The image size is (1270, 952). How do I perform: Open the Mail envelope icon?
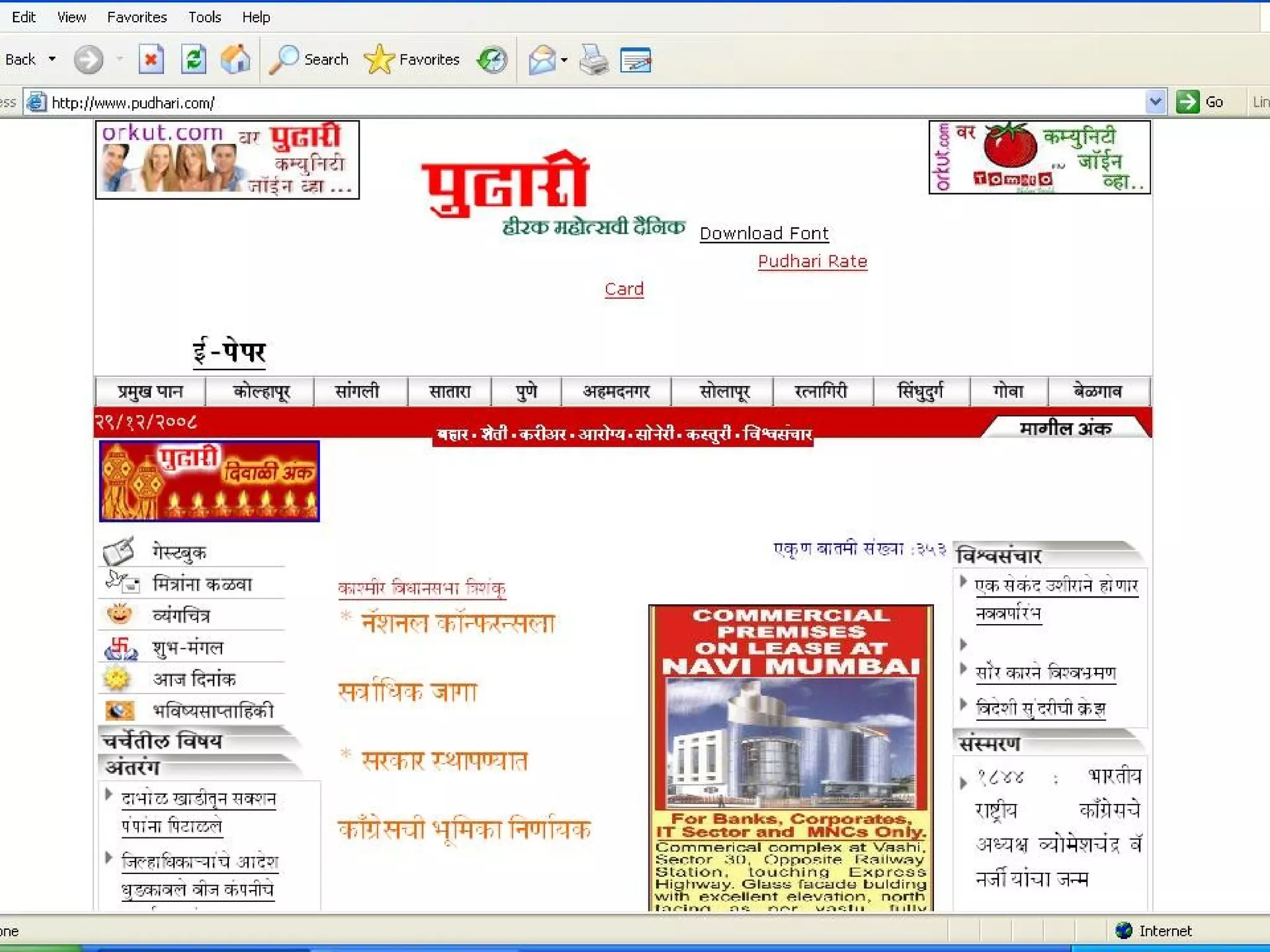[542, 60]
